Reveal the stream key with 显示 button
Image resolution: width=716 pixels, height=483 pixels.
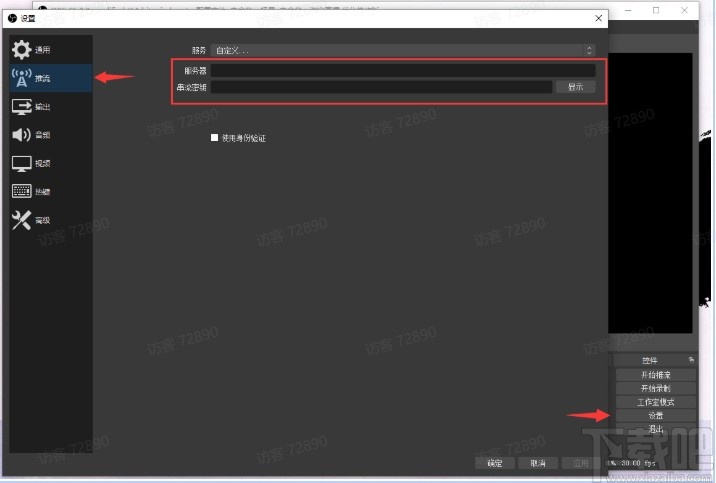(x=575, y=87)
